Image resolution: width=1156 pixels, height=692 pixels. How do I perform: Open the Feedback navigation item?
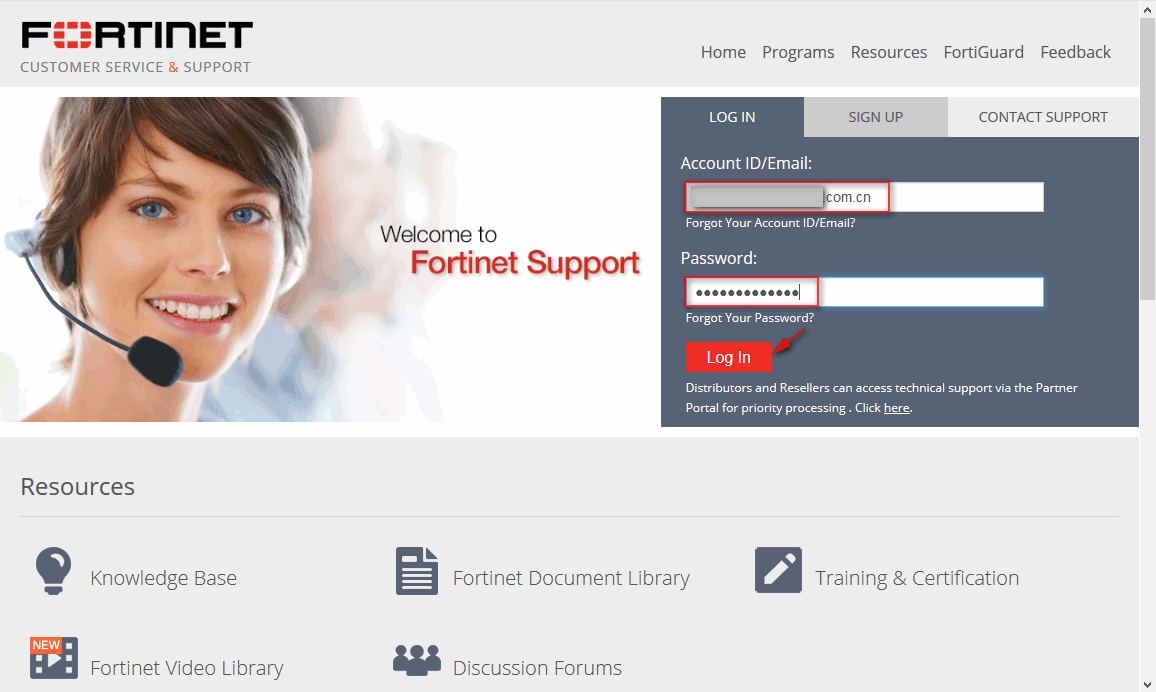[1075, 52]
